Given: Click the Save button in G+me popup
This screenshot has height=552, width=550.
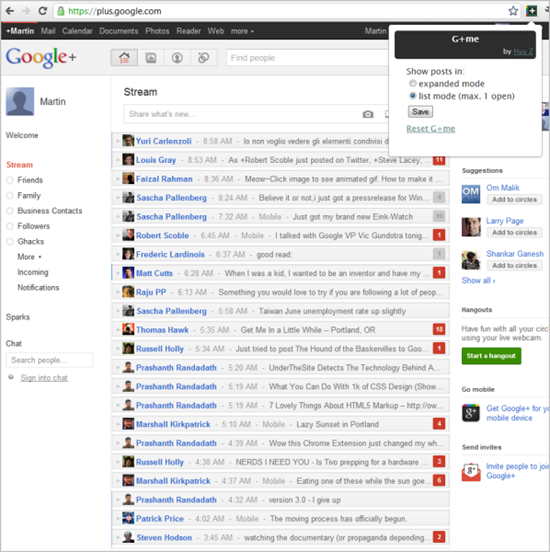Looking at the screenshot, I should [420, 112].
